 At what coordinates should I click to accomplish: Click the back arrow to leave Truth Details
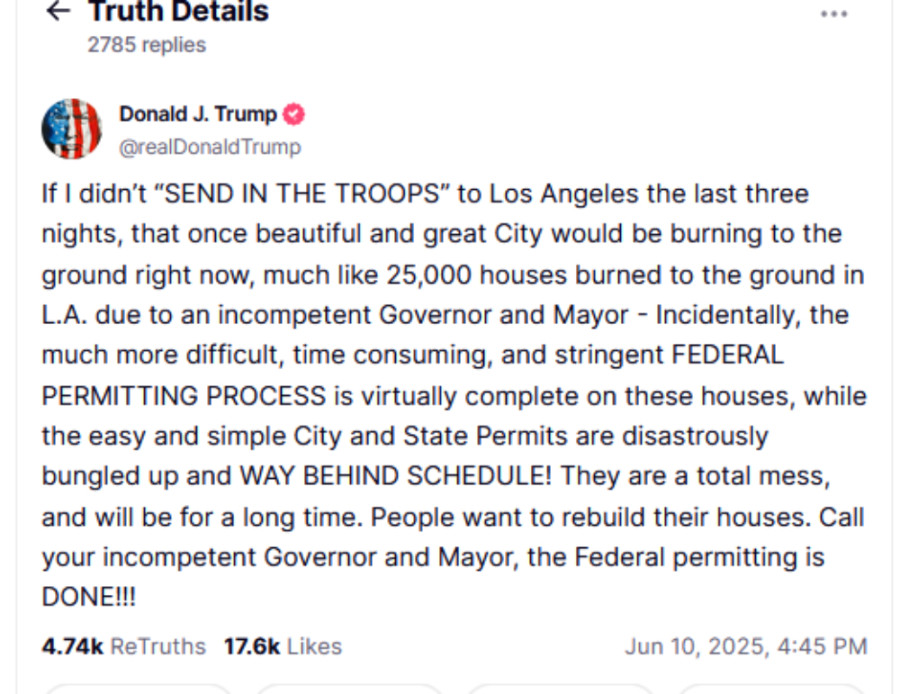pos(57,13)
